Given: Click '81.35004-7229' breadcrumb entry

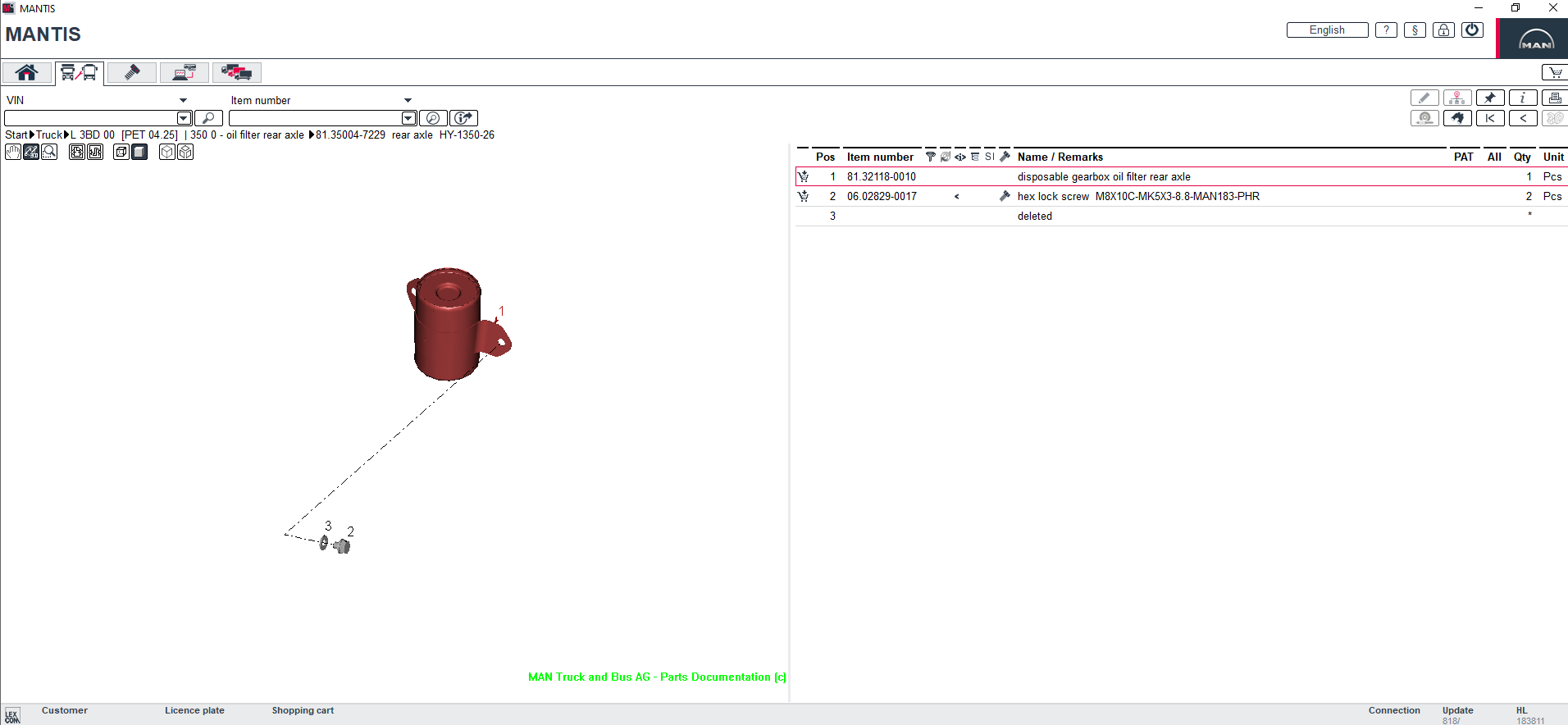Looking at the screenshot, I should tap(350, 135).
